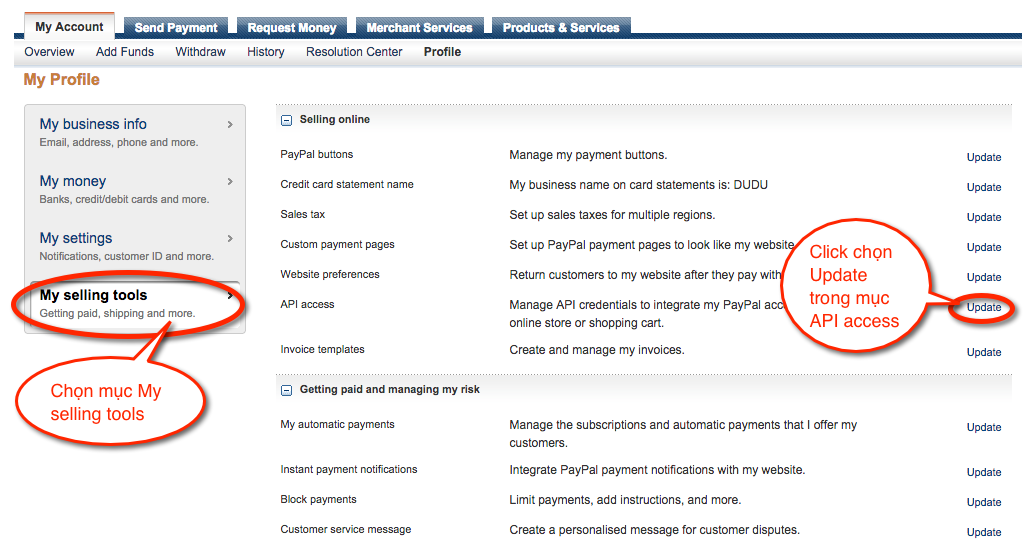
Task: Click the My Profile page heading
Action: [x=62, y=80]
